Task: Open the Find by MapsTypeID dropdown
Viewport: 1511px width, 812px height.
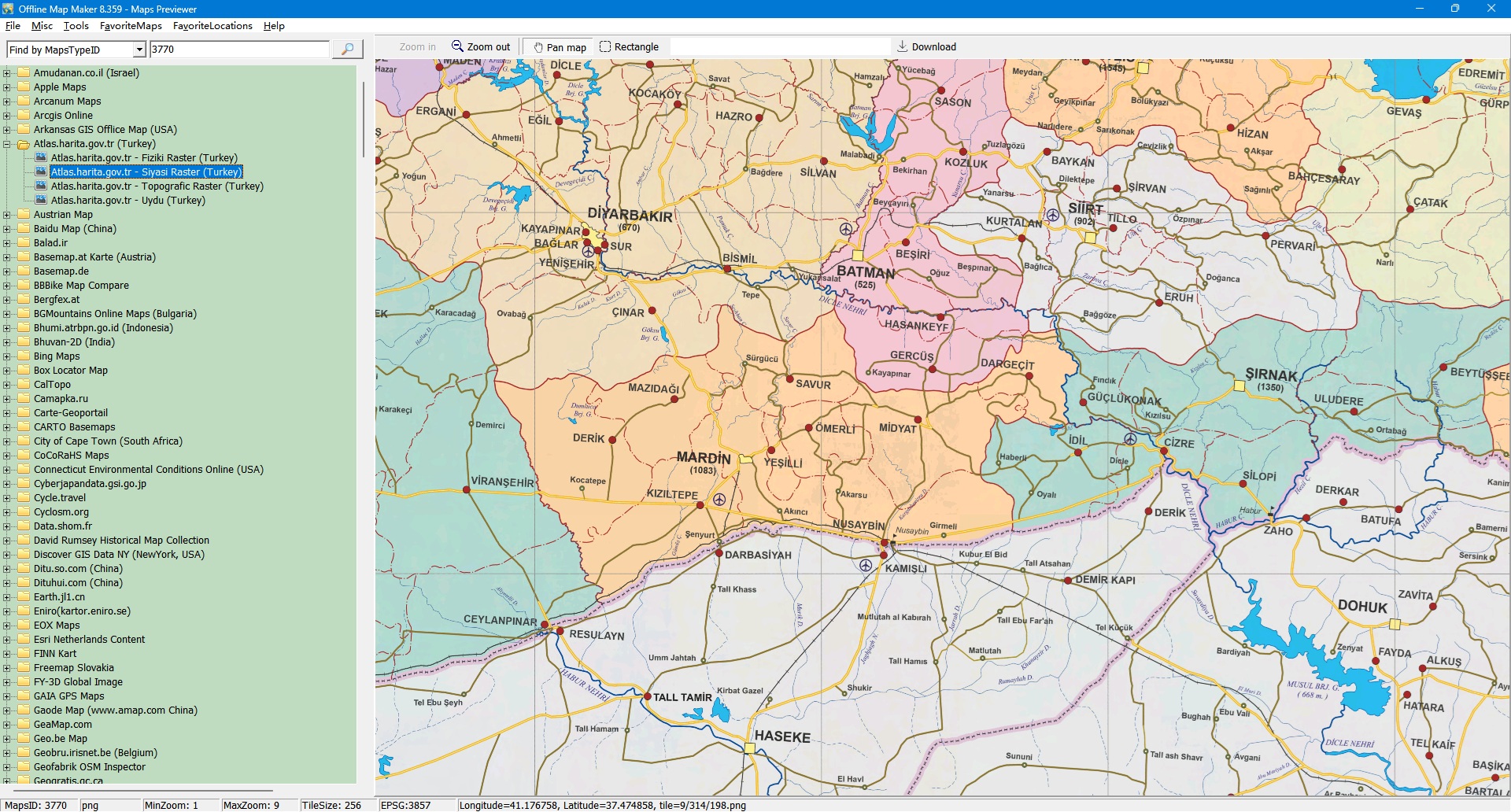Action: coord(139,50)
